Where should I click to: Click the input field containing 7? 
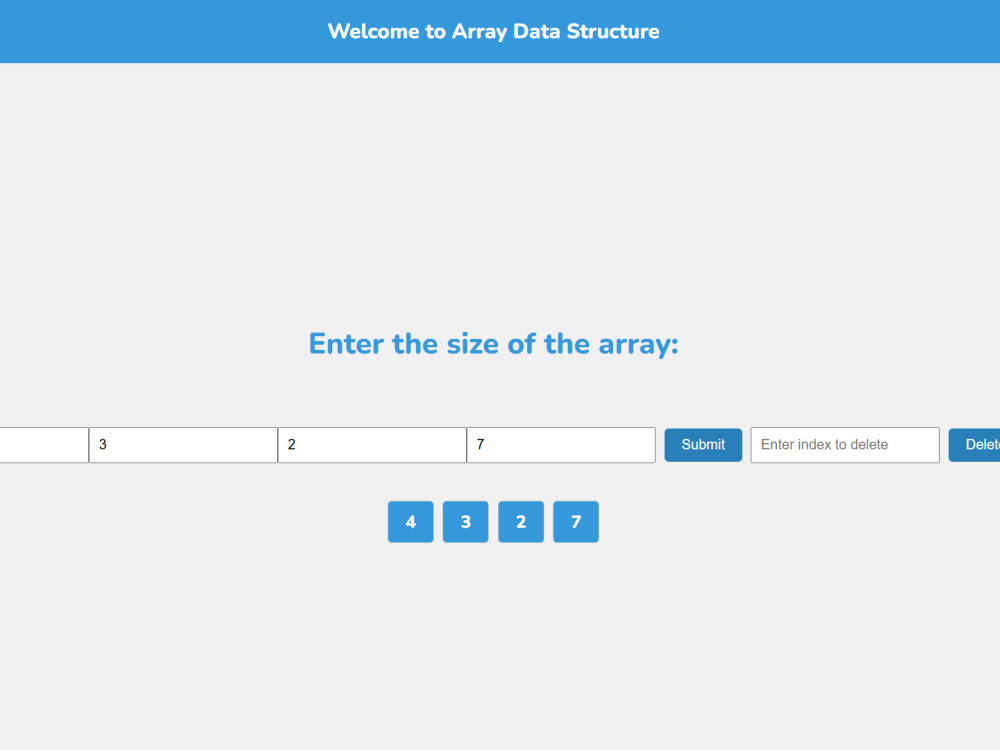561,445
